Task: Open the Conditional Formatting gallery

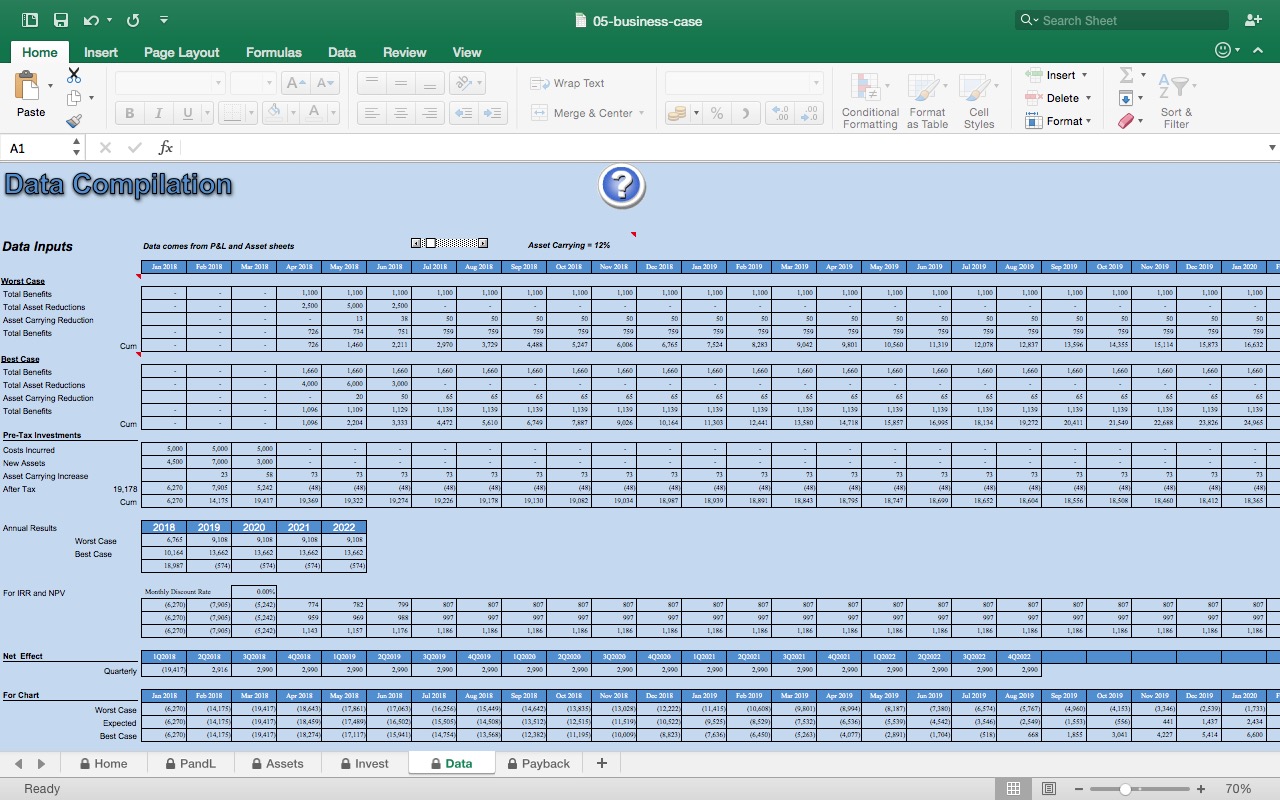Action: tap(869, 99)
